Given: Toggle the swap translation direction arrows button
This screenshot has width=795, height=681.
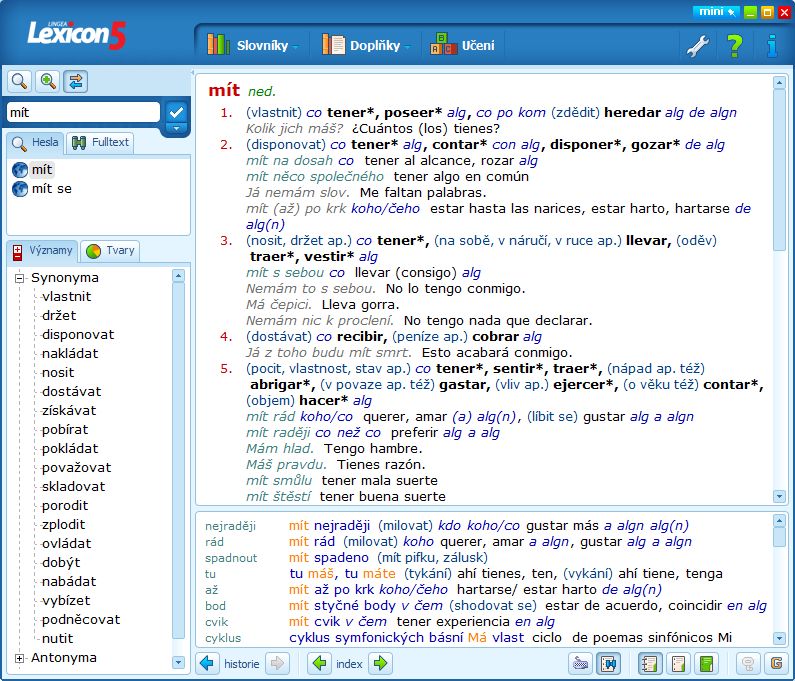Looking at the screenshot, I should coord(76,81).
